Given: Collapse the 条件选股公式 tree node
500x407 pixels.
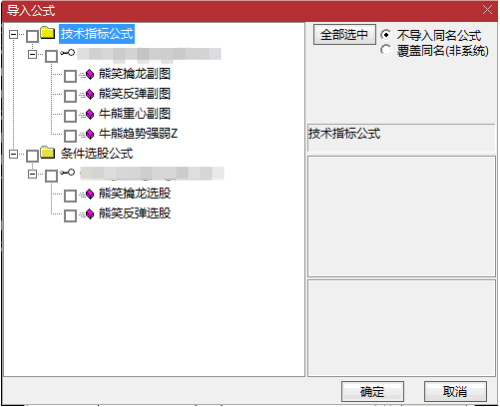Looking at the screenshot, I should pyautogui.click(x=13, y=154).
